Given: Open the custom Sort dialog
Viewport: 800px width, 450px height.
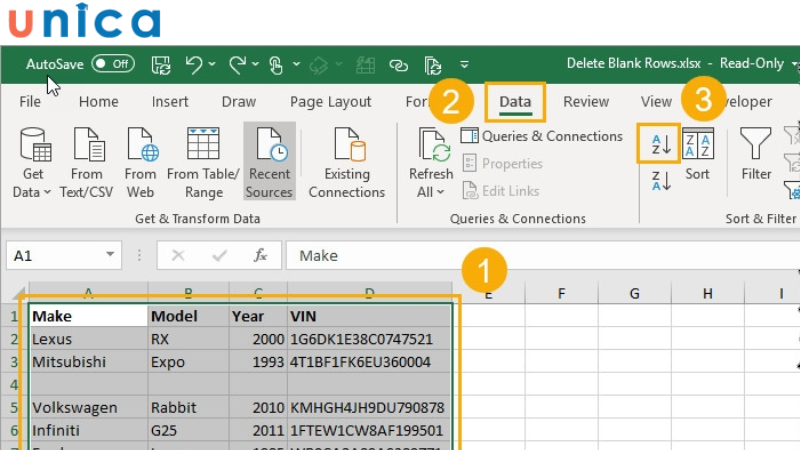Looking at the screenshot, I should [x=697, y=153].
